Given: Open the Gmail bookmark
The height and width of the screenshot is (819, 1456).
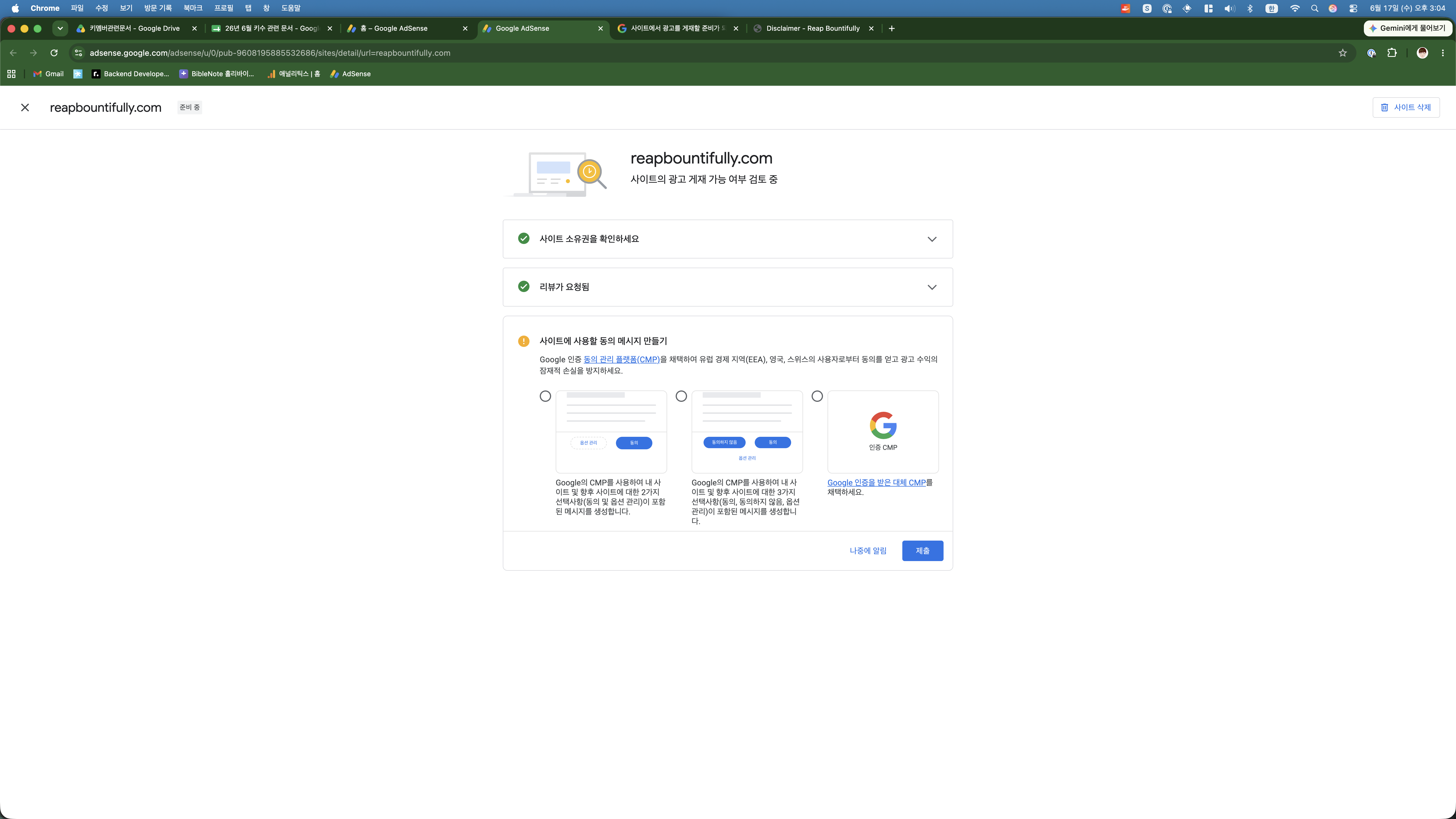Looking at the screenshot, I should (49, 74).
